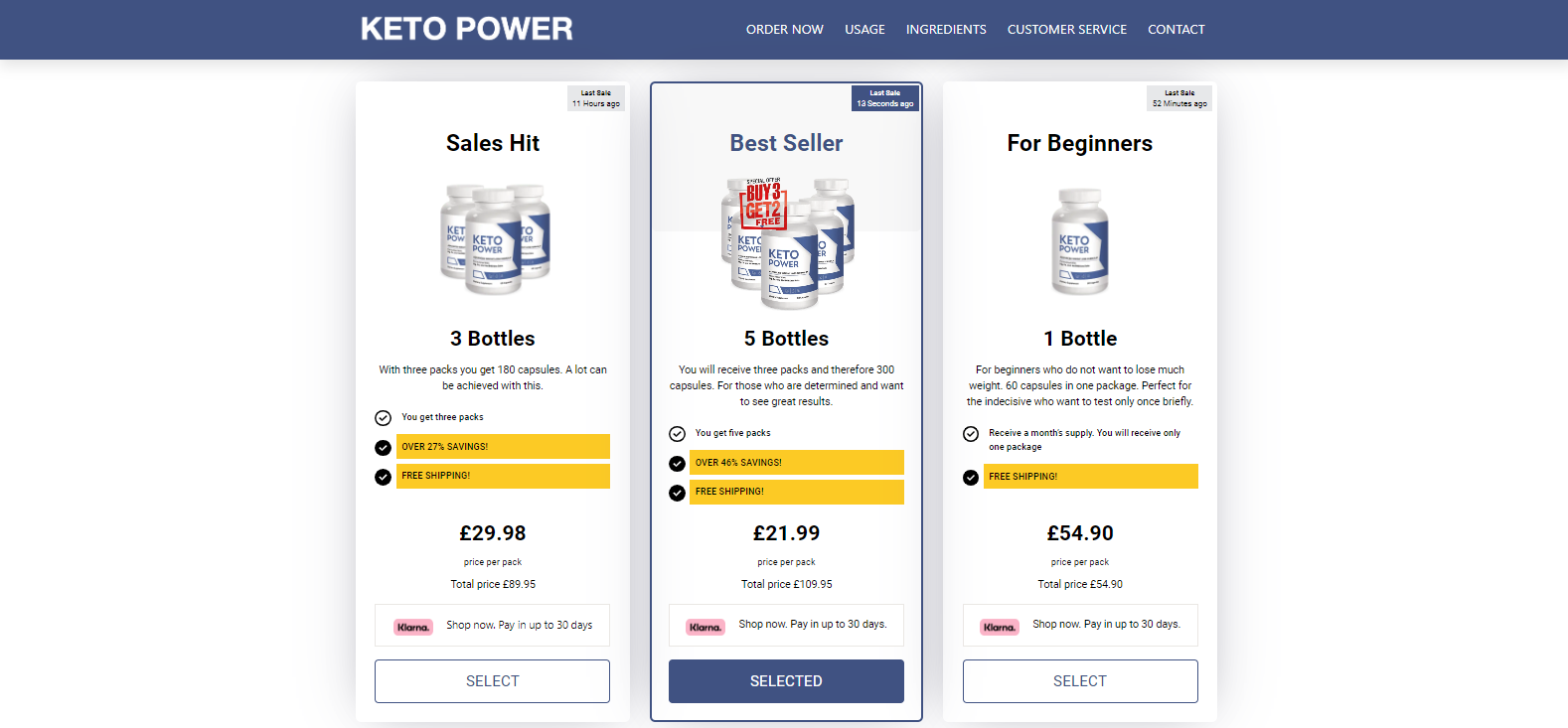1568x728 pixels.
Task: Open the Order Now menu item
Action: point(785,30)
